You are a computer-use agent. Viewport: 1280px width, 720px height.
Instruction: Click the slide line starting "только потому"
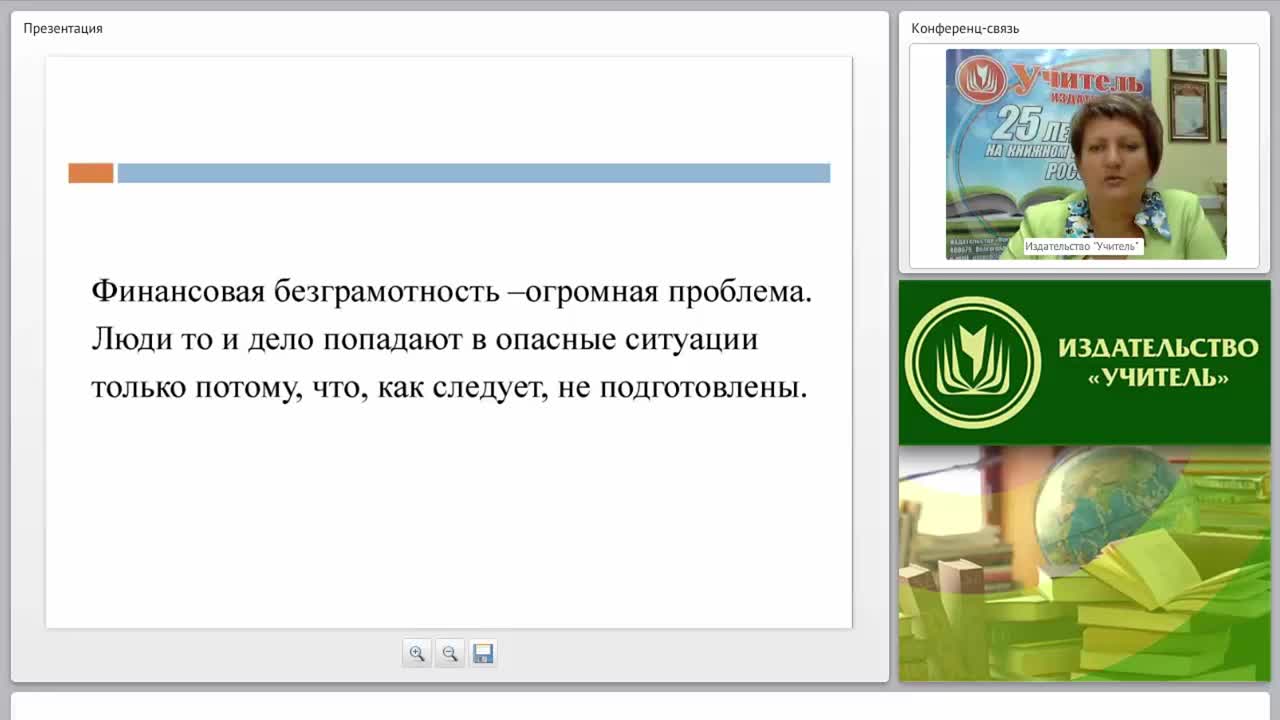(x=449, y=388)
